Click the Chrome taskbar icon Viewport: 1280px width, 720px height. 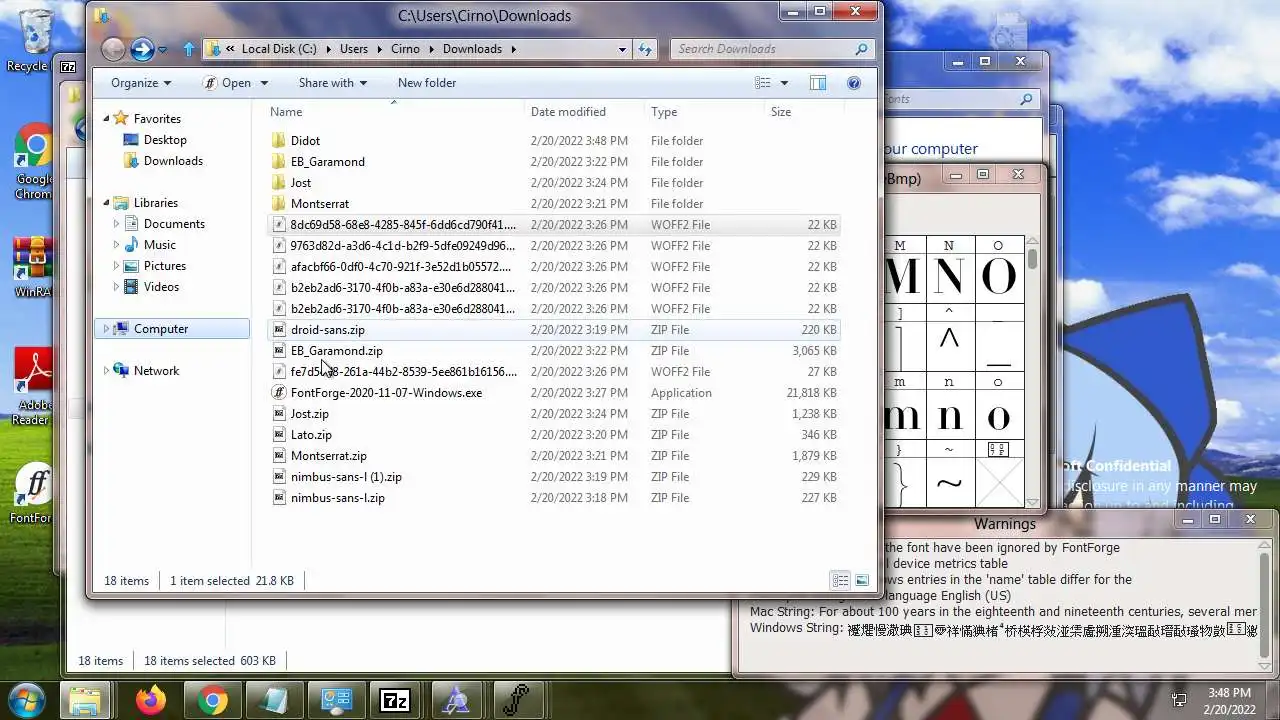tap(212, 700)
